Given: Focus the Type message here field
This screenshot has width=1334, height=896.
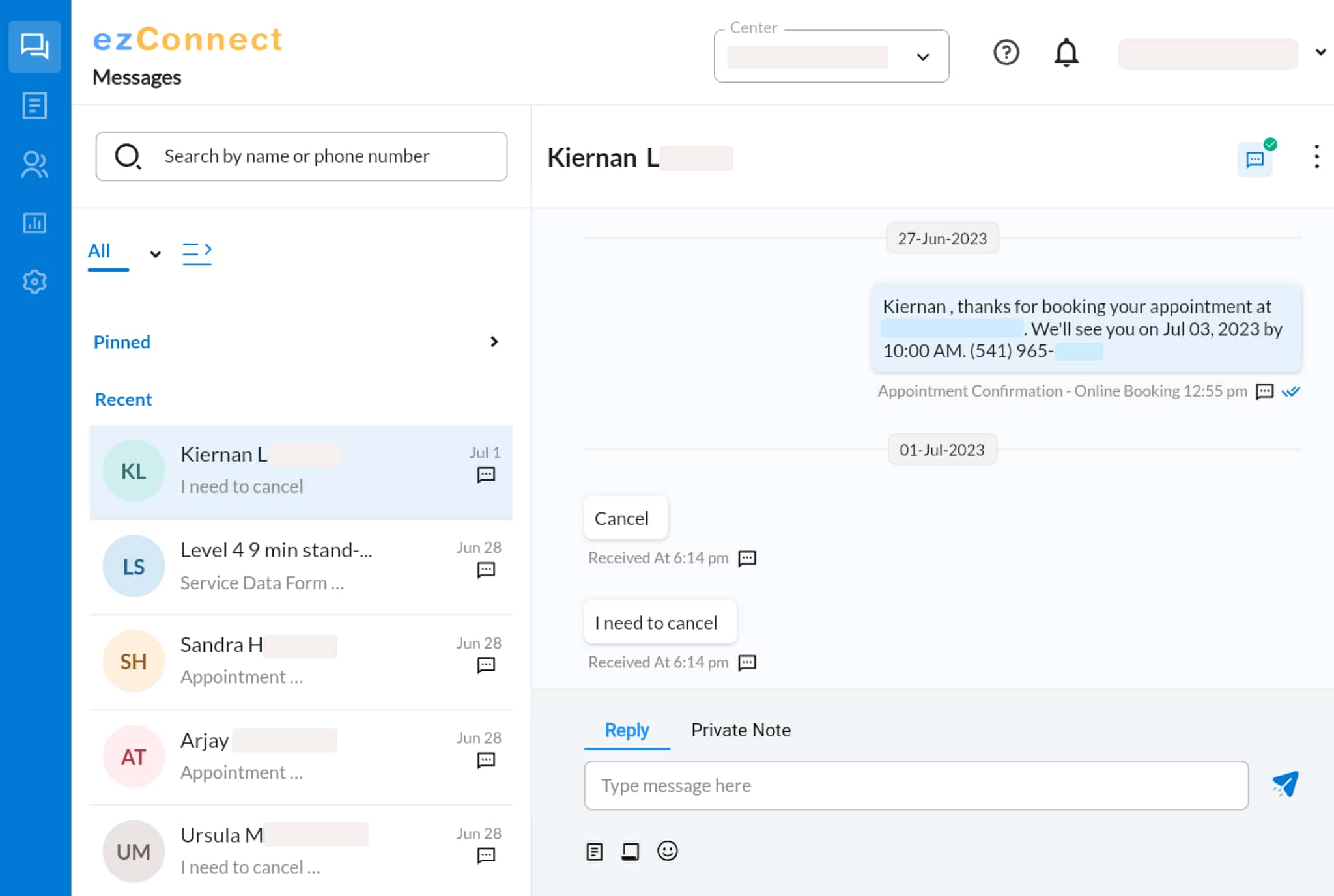Looking at the screenshot, I should [916, 785].
